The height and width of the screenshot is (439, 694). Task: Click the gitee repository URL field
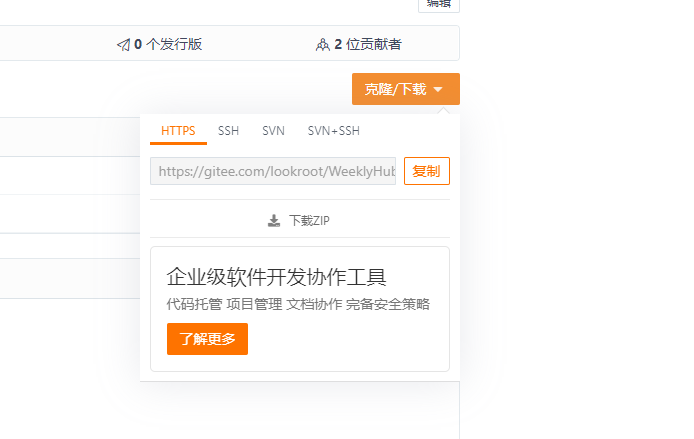click(273, 171)
